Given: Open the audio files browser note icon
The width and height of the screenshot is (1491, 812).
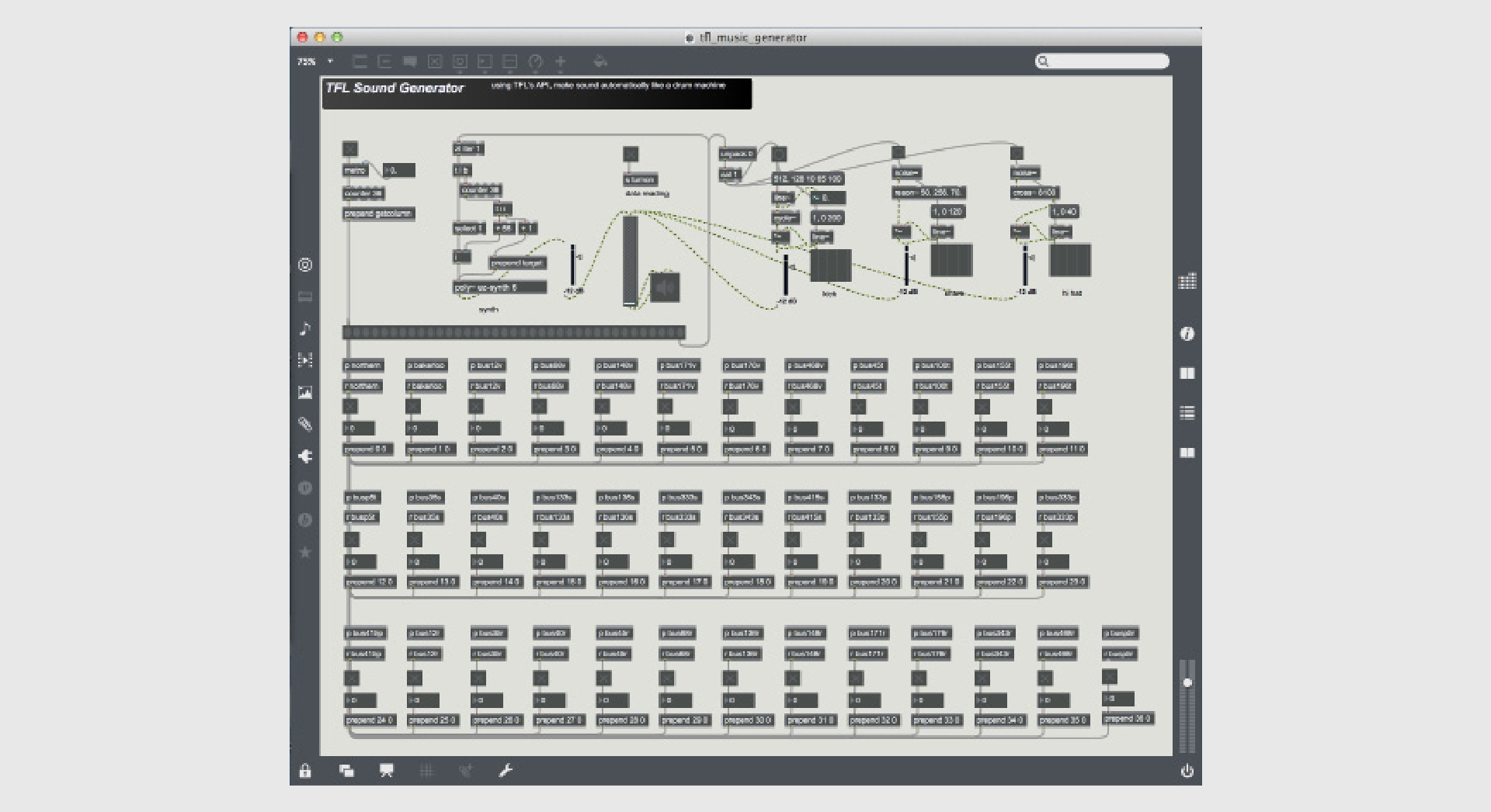Looking at the screenshot, I should 305,328.
